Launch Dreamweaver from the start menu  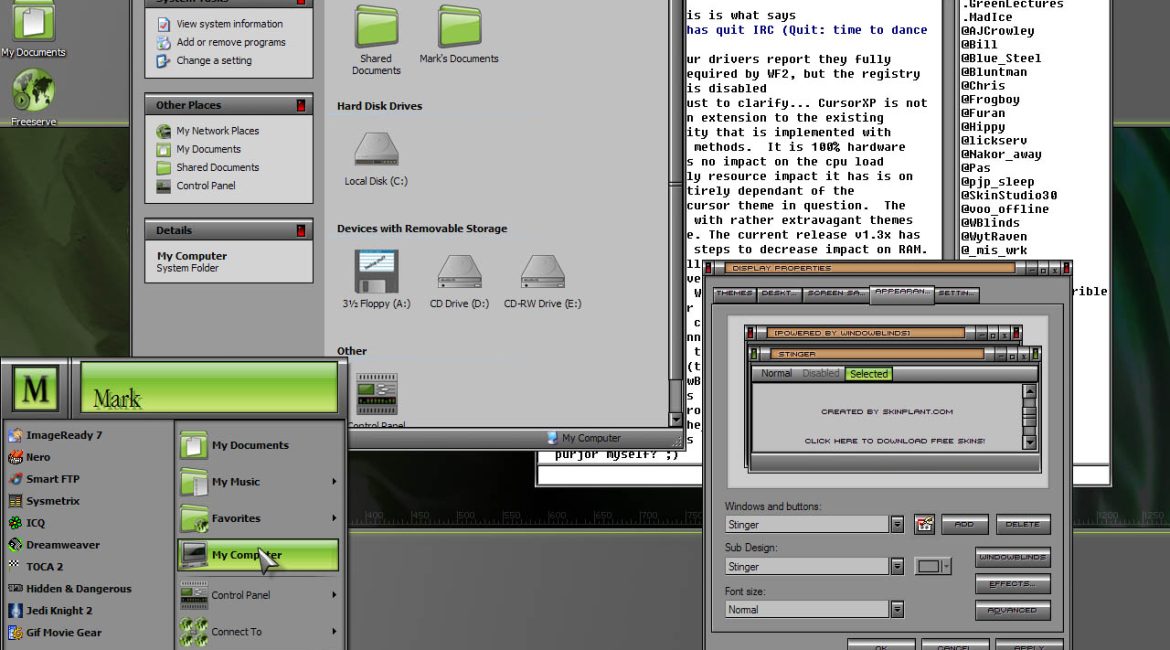62,545
